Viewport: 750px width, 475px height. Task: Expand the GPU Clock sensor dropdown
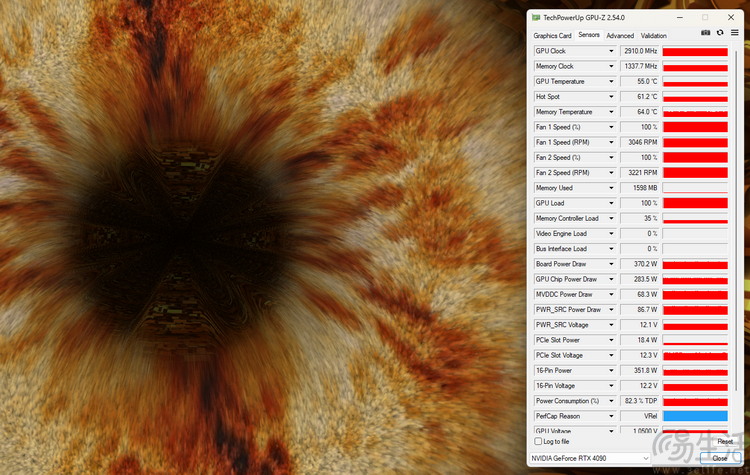click(611, 51)
